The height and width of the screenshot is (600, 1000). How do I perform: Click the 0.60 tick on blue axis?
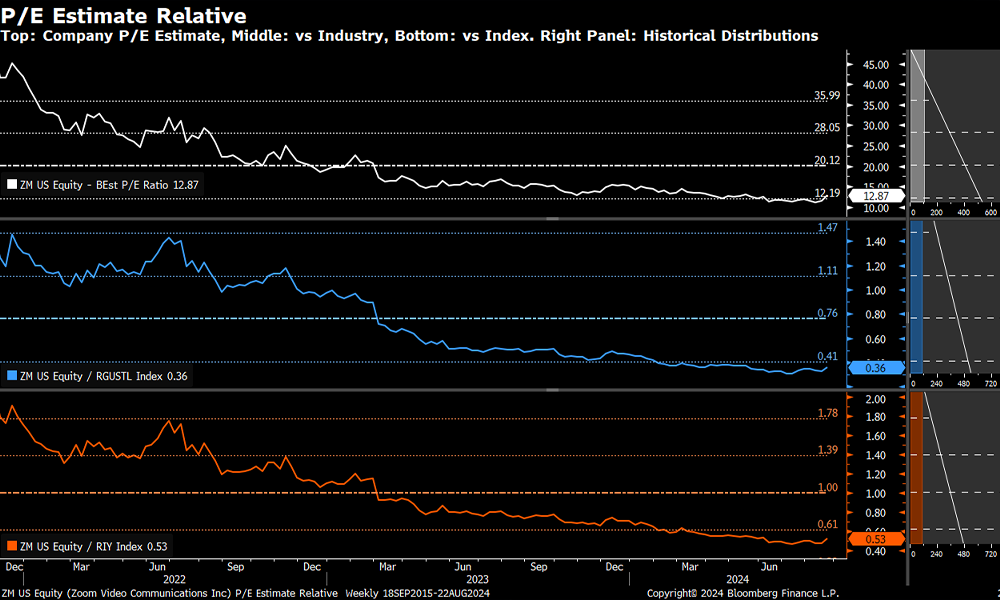point(876,339)
